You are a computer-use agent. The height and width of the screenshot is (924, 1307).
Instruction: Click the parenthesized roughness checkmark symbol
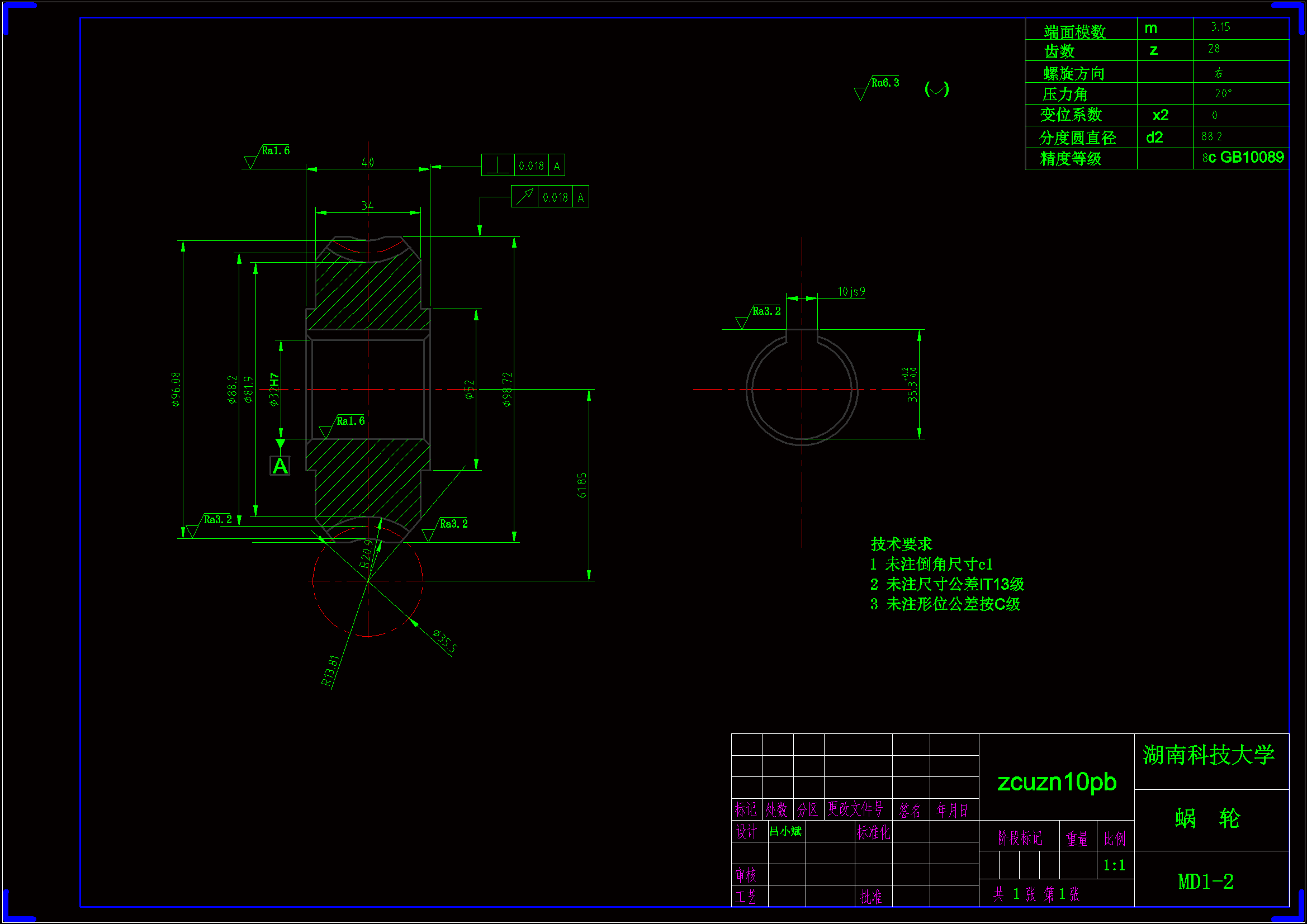(936, 89)
